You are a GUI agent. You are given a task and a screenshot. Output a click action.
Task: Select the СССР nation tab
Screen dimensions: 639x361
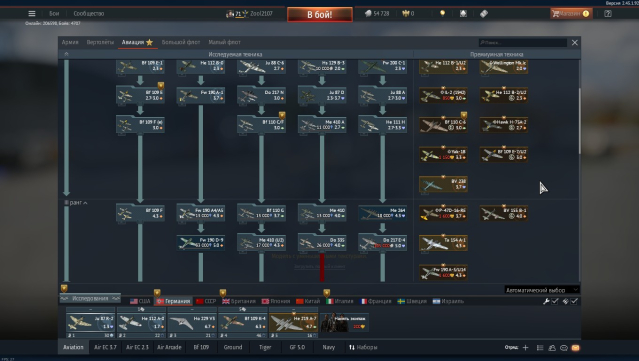(x=206, y=301)
